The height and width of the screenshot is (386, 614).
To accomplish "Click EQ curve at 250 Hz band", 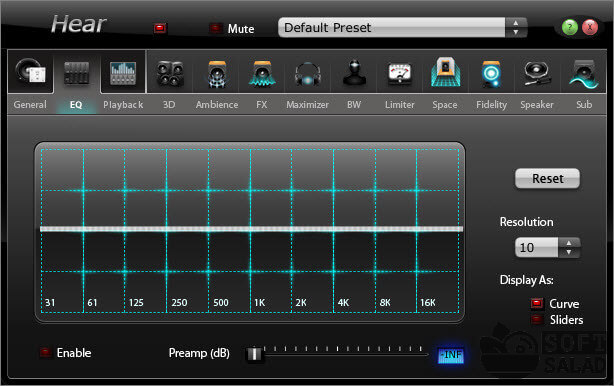I will 167,229.
